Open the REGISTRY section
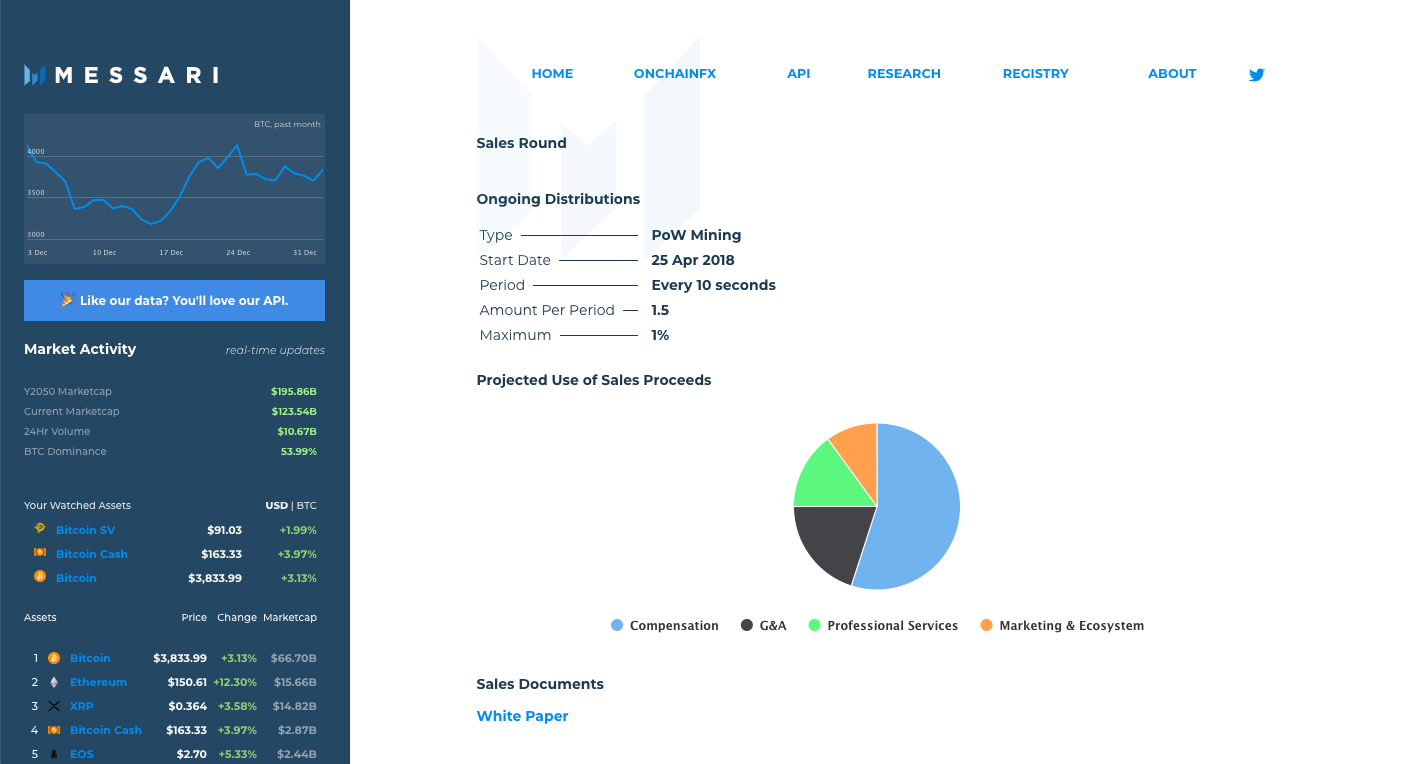Viewport: 1402px width, 764px height. pyautogui.click(x=1035, y=74)
